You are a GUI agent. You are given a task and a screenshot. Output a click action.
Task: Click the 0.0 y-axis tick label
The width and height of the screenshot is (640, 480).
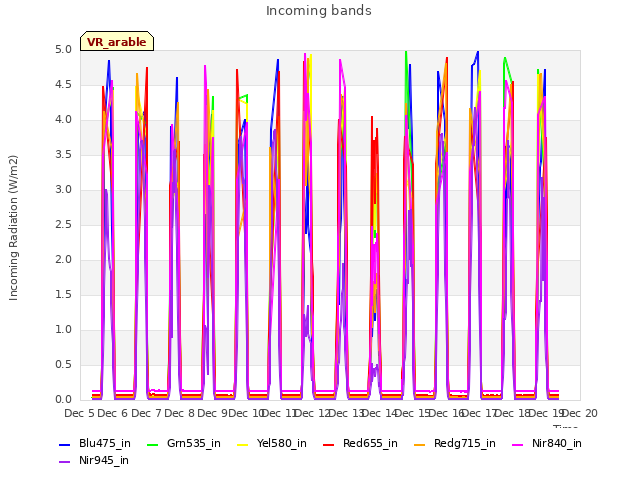63,399
